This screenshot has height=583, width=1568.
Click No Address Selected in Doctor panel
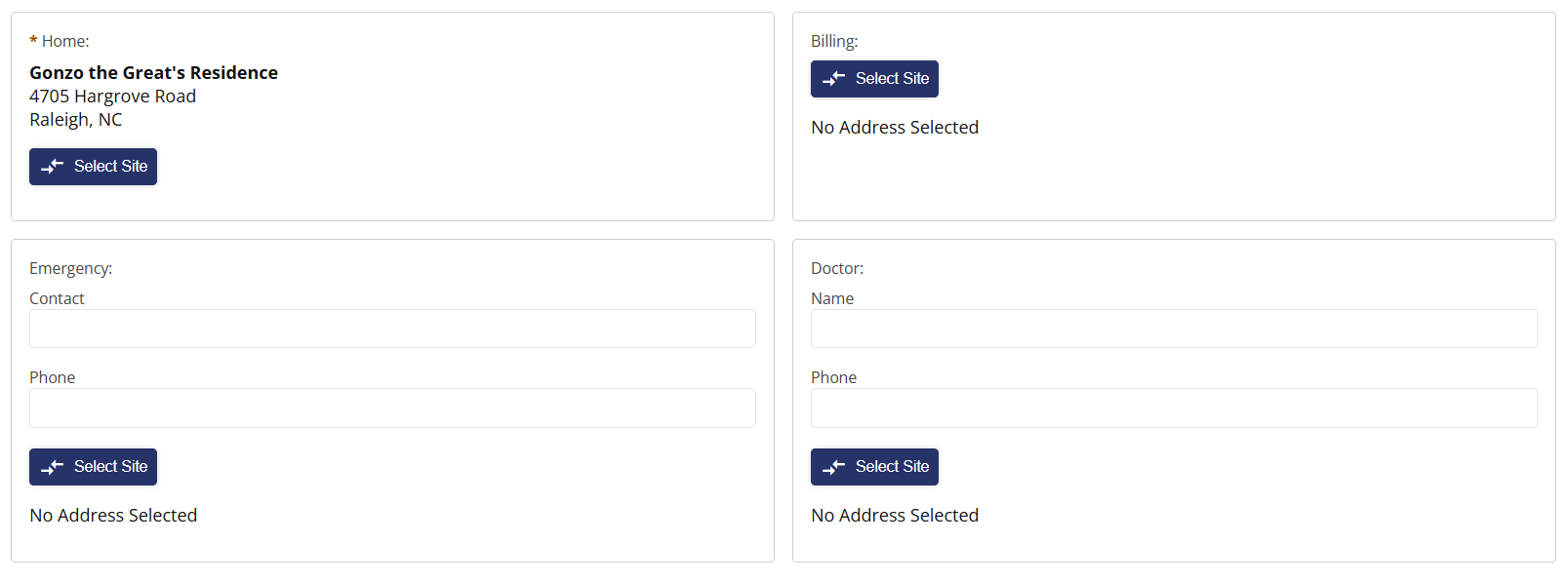(x=895, y=516)
